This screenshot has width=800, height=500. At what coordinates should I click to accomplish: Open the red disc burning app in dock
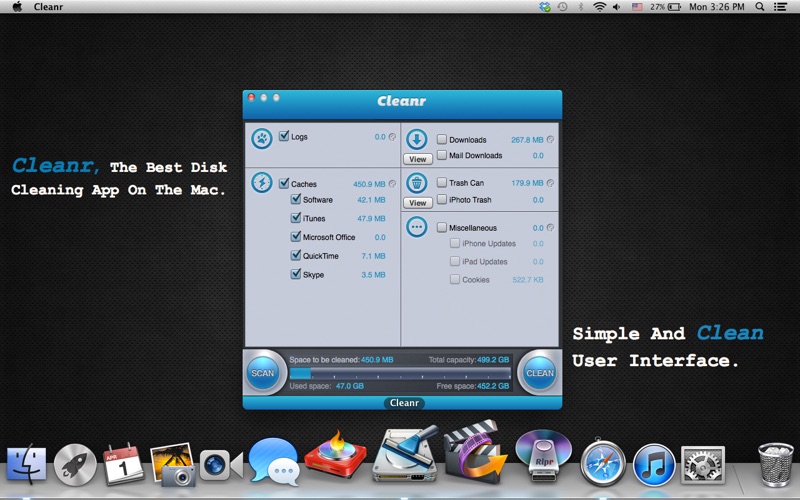pos(335,454)
